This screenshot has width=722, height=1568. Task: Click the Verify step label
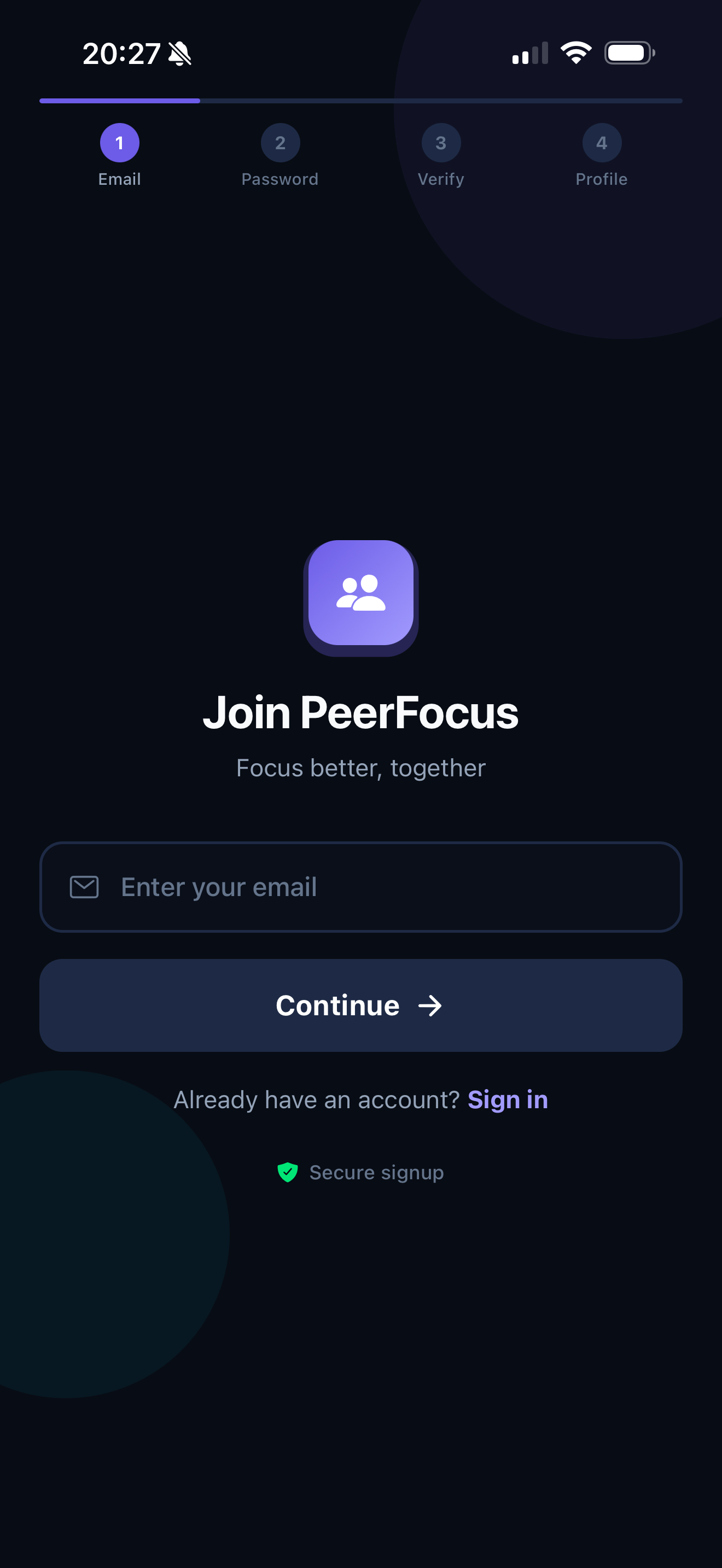pos(441,179)
